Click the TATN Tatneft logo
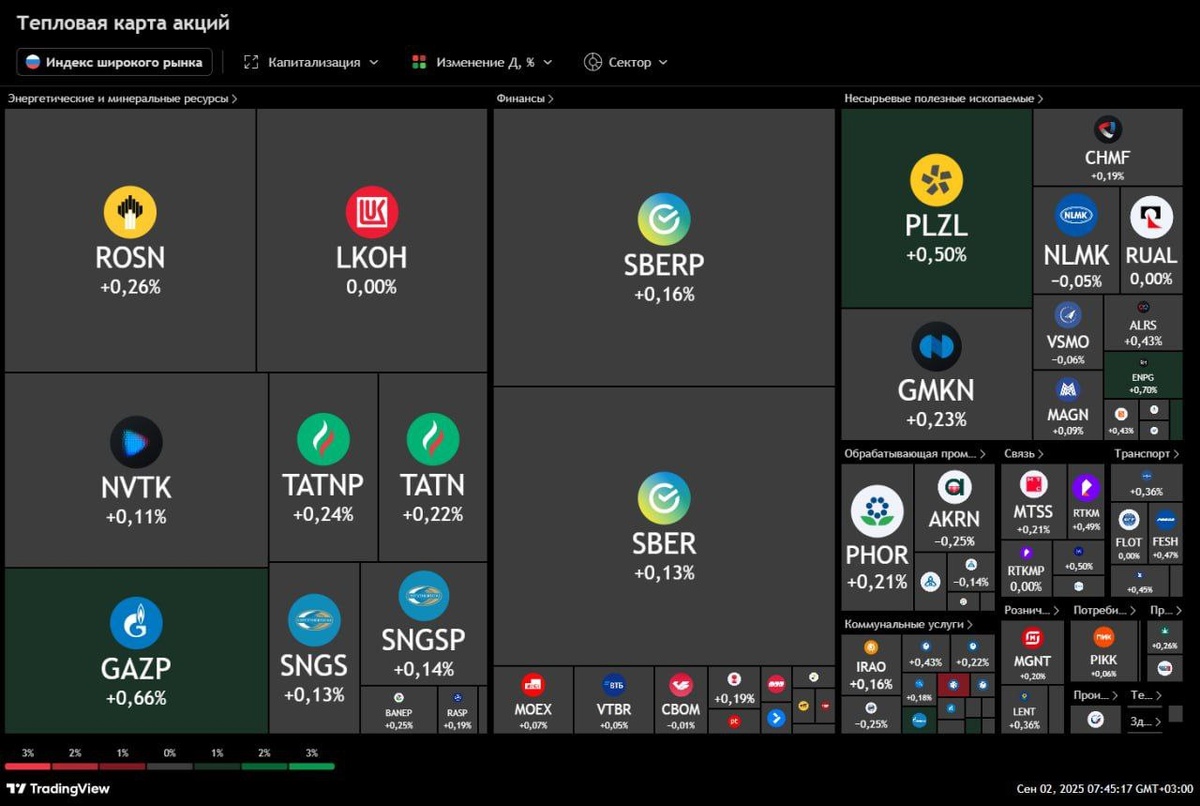The height and width of the screenshot is (806, 1200). (432, 439)
